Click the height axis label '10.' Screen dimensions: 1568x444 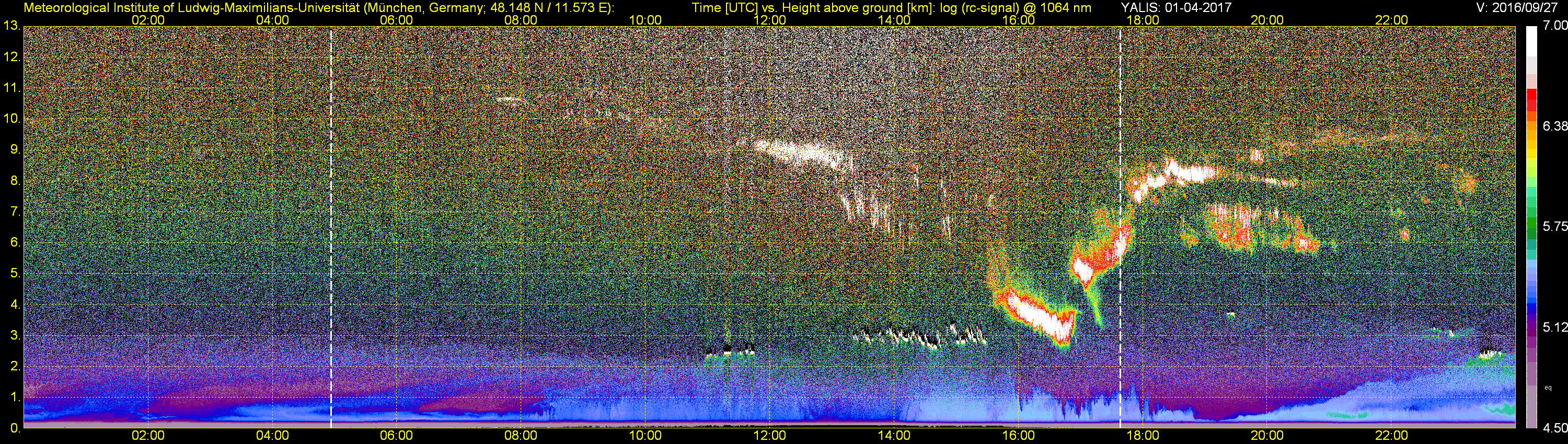[x=11, y=119]
